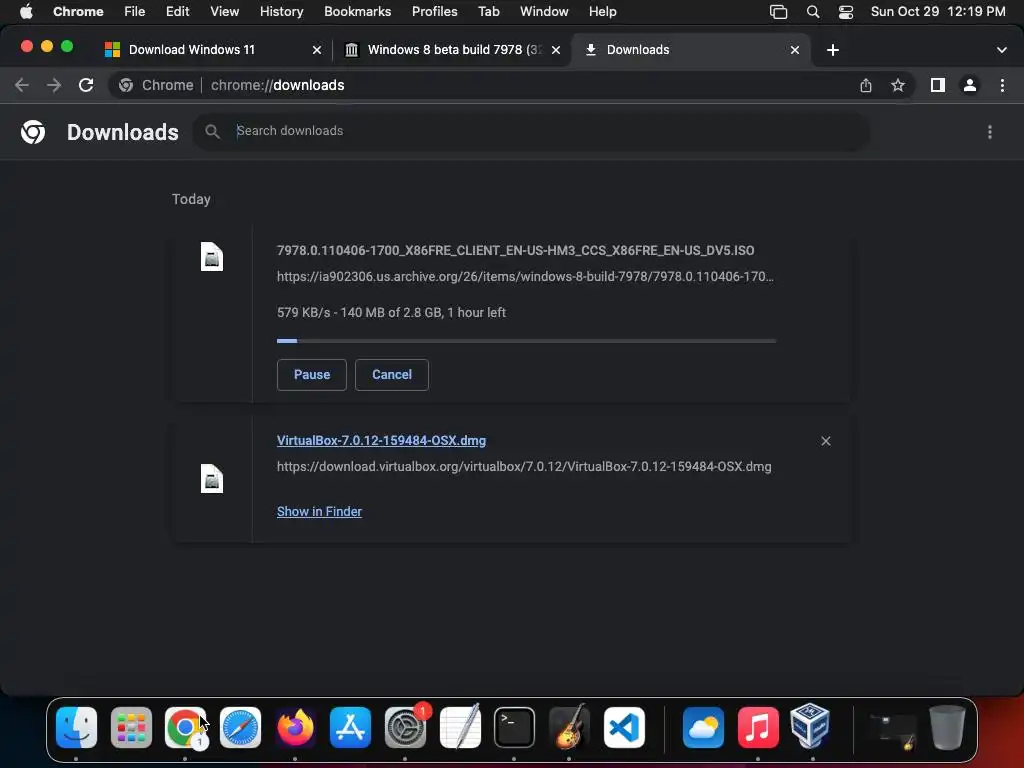Launch GarageBand from the Dock
Screen dimensions: 1024x768
tap(569, 727)
